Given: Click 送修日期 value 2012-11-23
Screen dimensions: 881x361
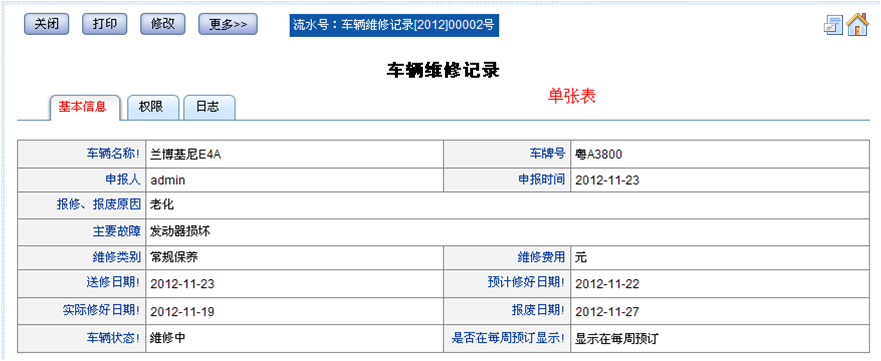Looking at the screenshot, I should (x=182, y=284).
